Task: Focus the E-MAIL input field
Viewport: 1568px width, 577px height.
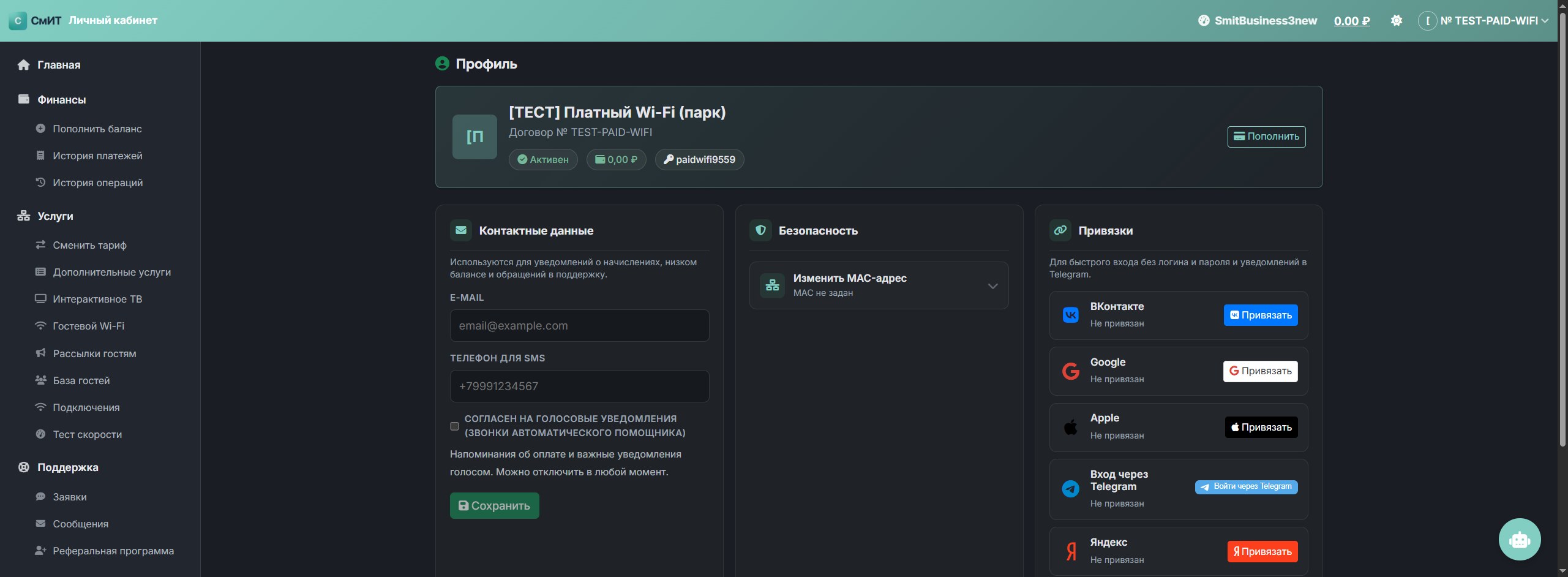Action: (x=579, y=326)
